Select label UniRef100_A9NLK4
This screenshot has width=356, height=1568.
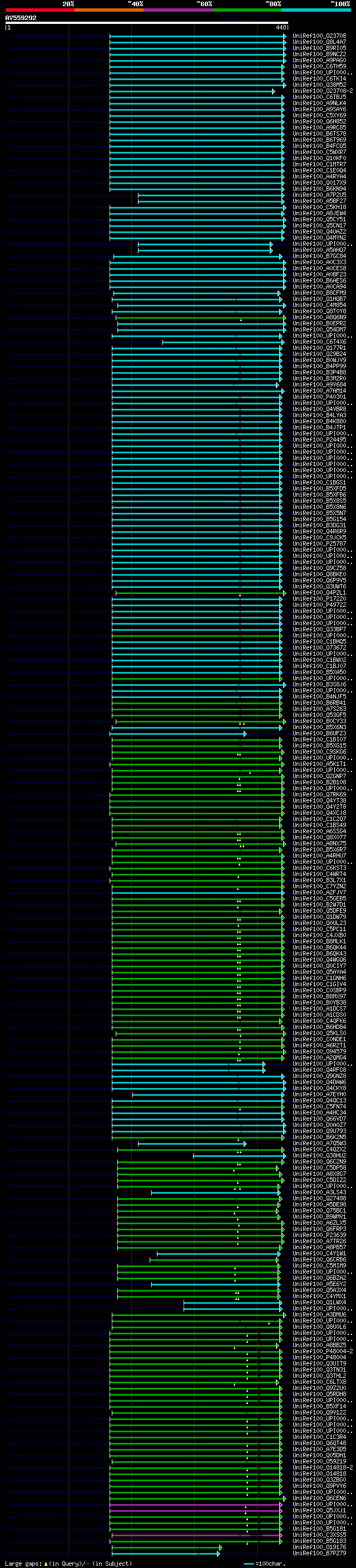[319, 103]
